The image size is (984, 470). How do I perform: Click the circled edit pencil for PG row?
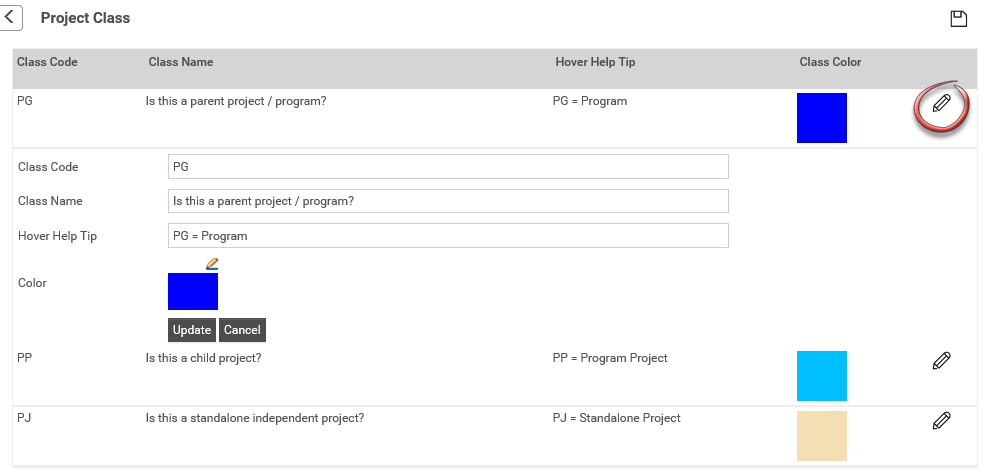coord(941,104)
